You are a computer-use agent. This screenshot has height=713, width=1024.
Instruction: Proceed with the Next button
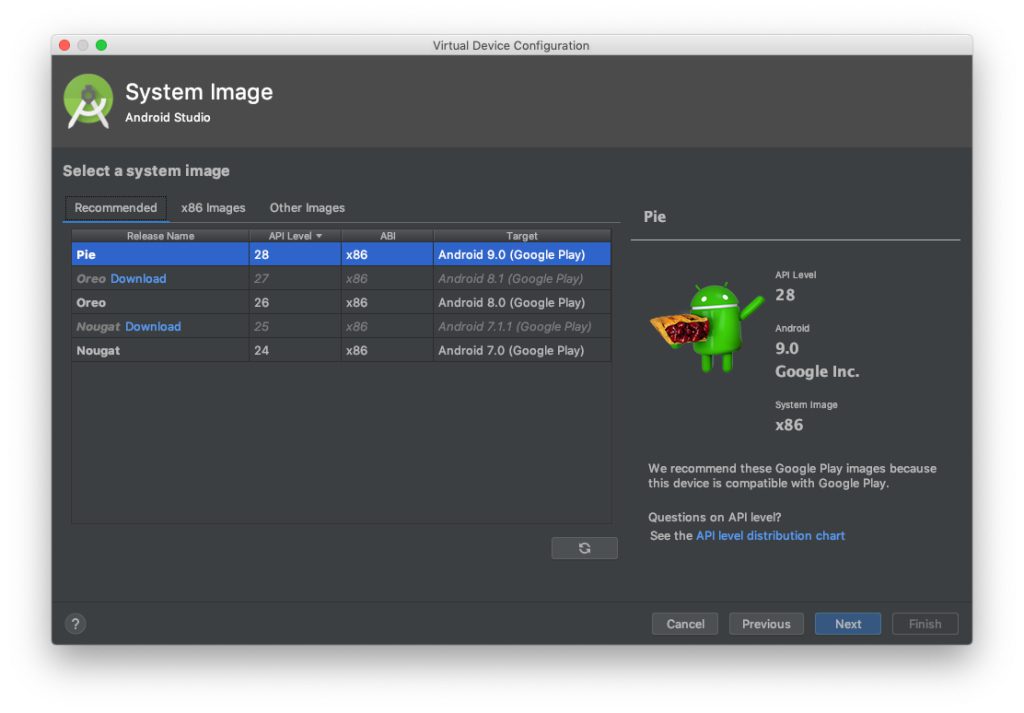click(848, 624)
